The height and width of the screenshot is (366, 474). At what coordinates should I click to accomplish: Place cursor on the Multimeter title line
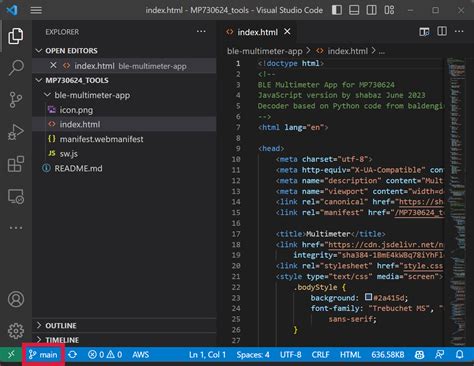pyautogui.click(x=330, y=234)
